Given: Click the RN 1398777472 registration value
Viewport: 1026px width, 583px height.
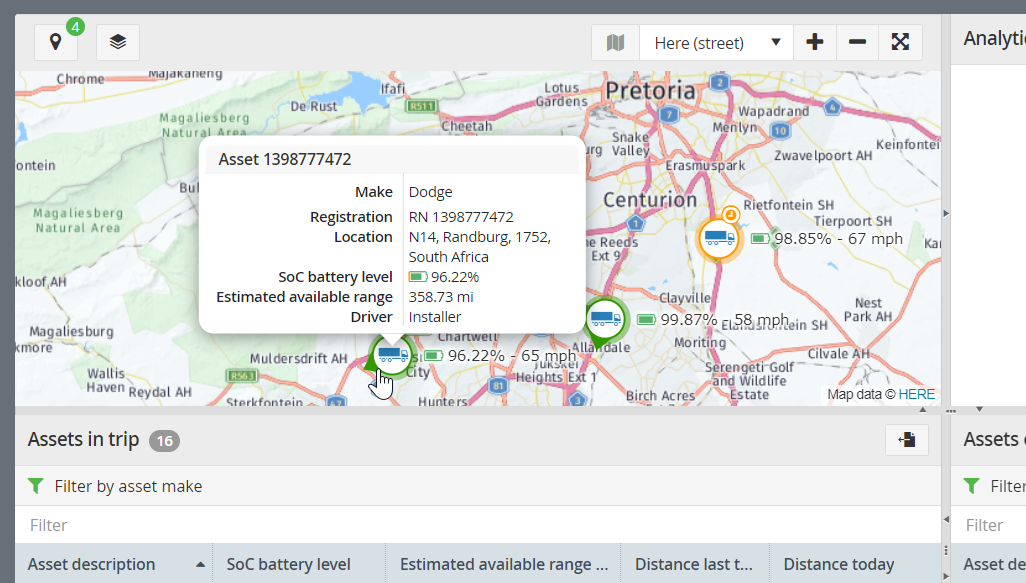Looking at the screenshot, I should tap(461, 217).
